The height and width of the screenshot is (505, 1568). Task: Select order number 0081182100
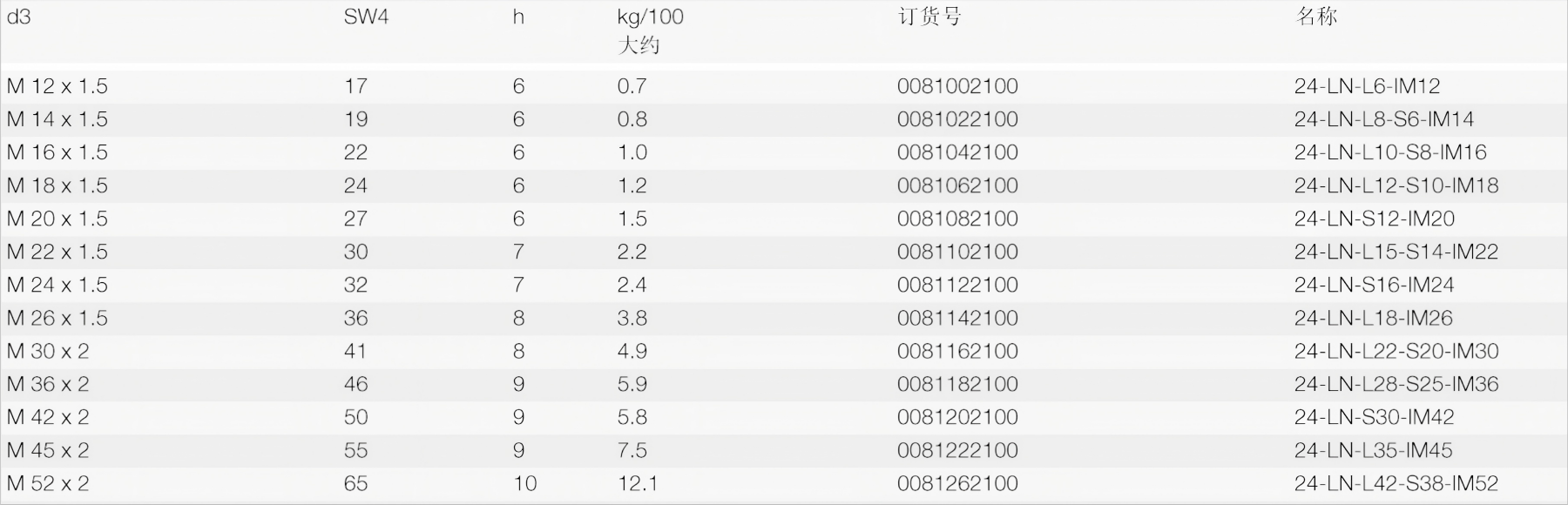point(957,384)
